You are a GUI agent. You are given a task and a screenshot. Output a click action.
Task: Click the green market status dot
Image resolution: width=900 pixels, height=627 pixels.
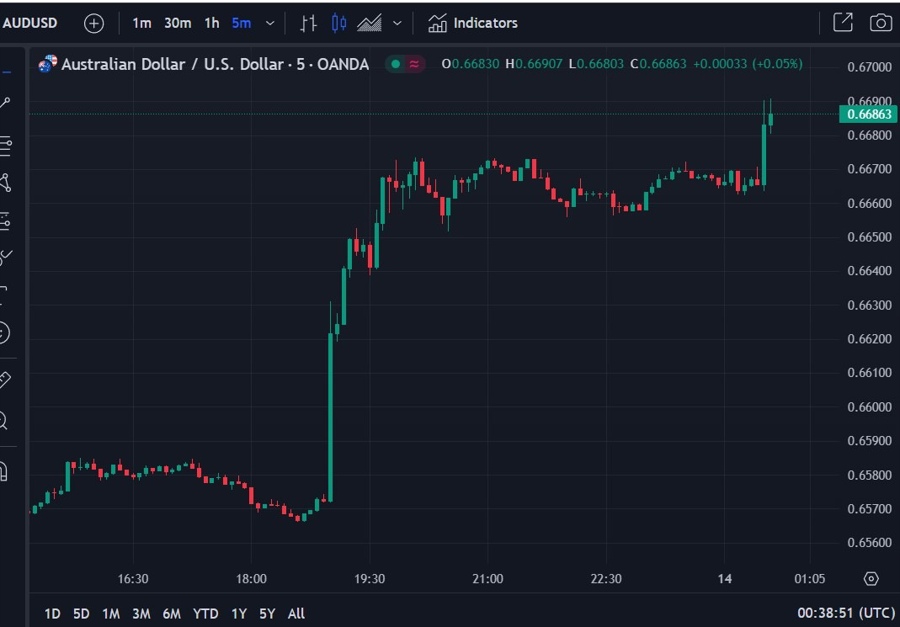[x=395, y=64]
